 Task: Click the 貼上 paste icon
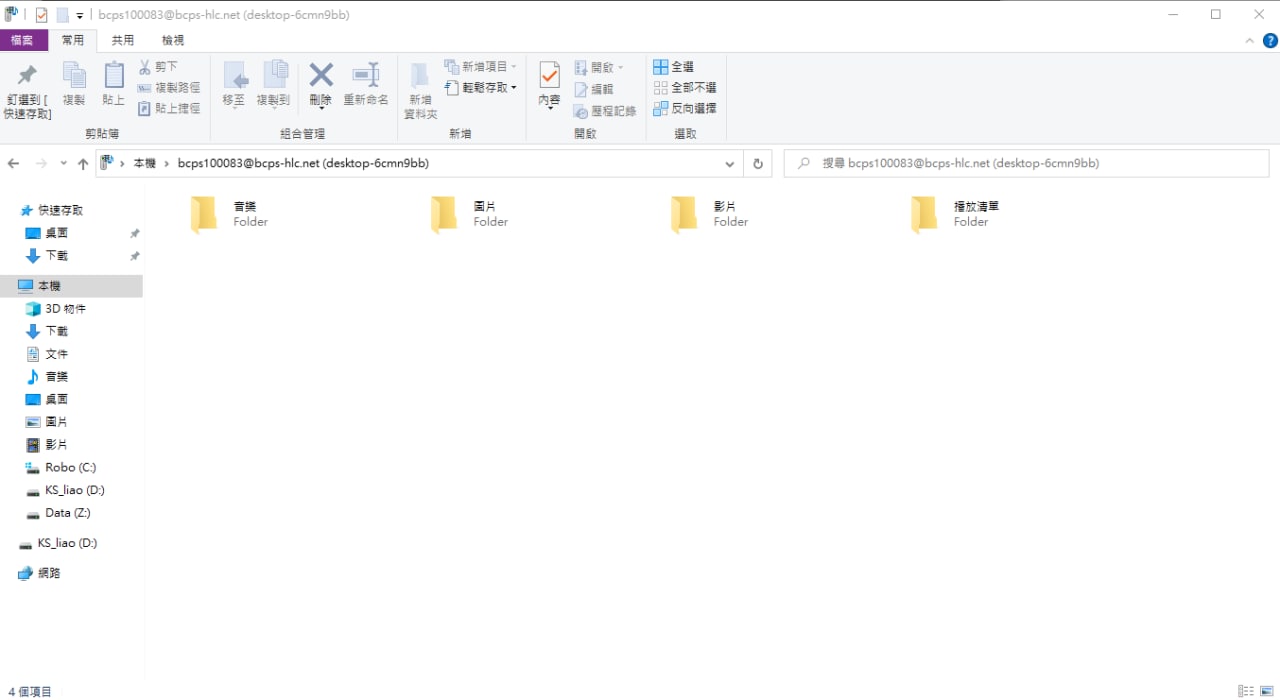click(114, 76)
